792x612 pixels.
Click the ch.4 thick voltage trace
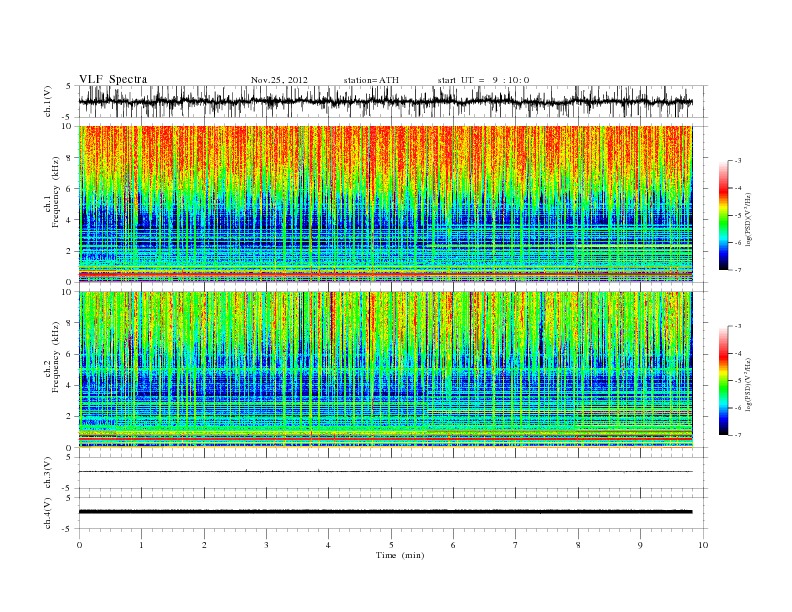pos(385,512)
